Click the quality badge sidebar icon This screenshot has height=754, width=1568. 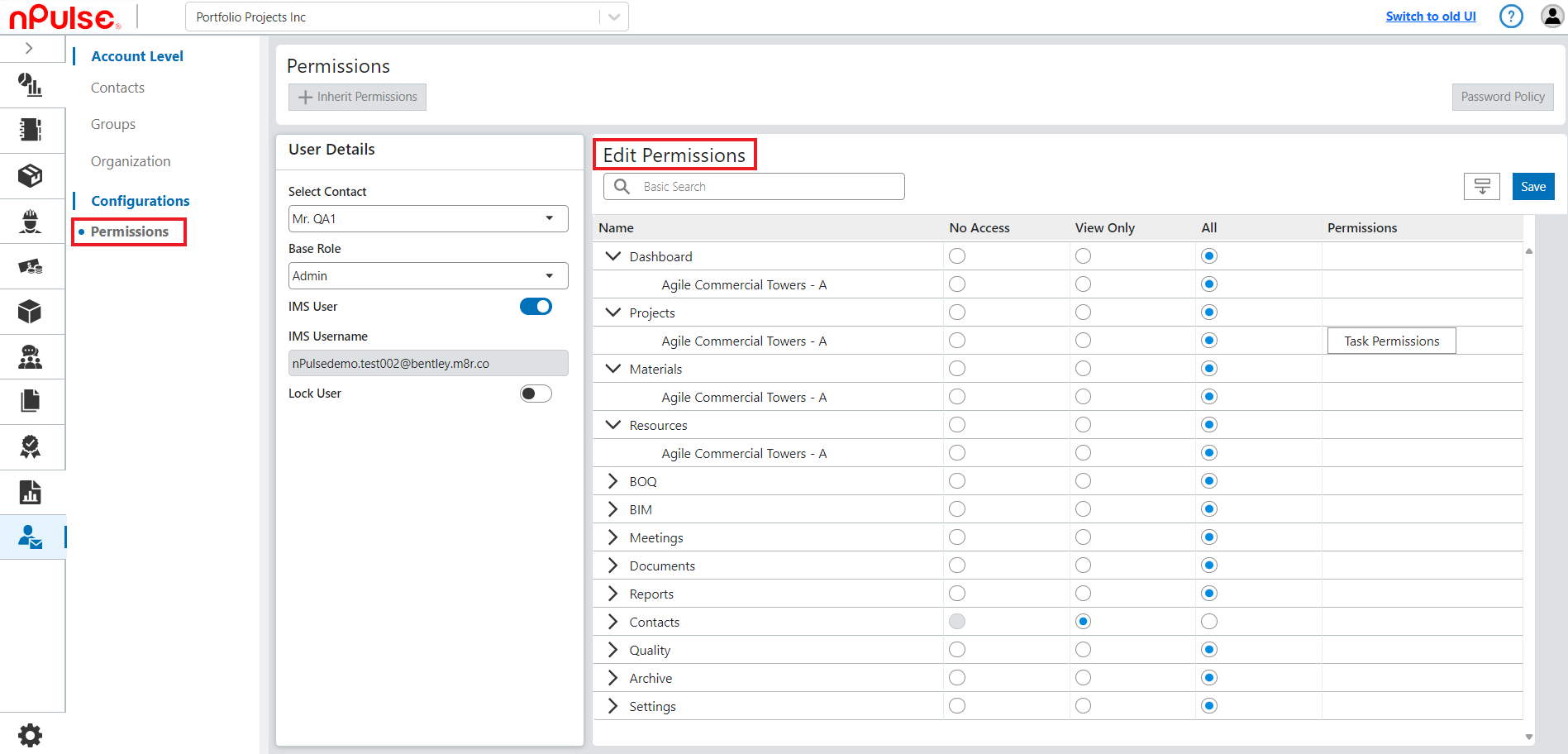pyautogui.click(x=30, y=447)
